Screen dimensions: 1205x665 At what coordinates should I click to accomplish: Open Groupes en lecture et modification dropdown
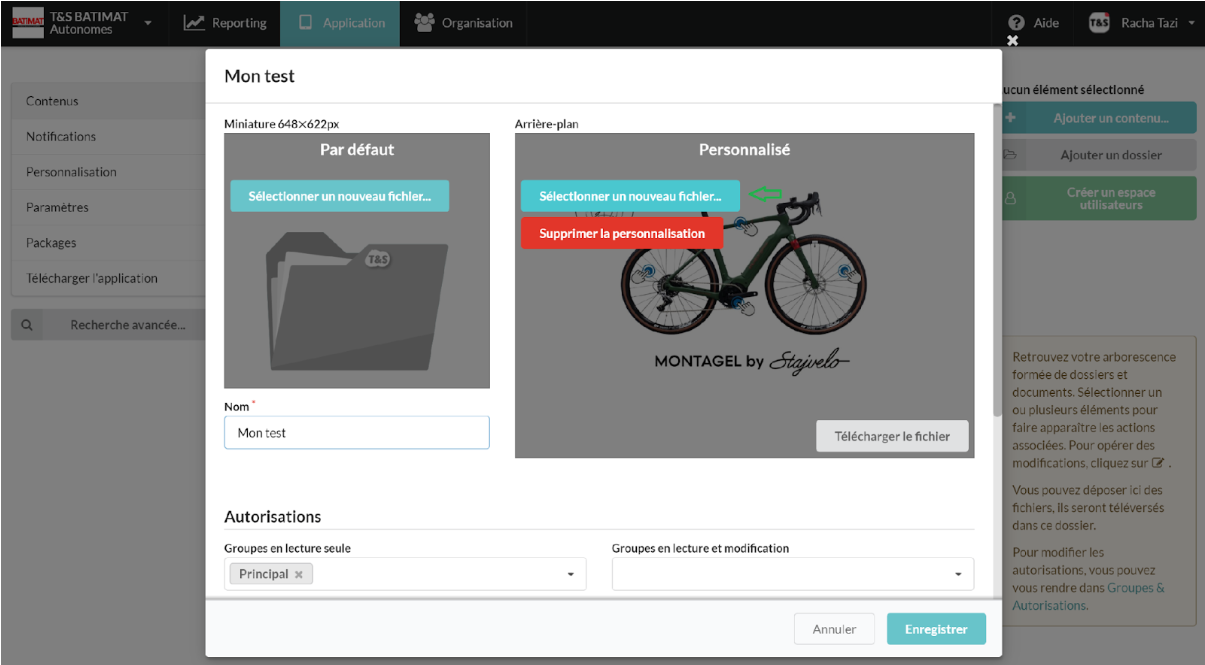793,574
